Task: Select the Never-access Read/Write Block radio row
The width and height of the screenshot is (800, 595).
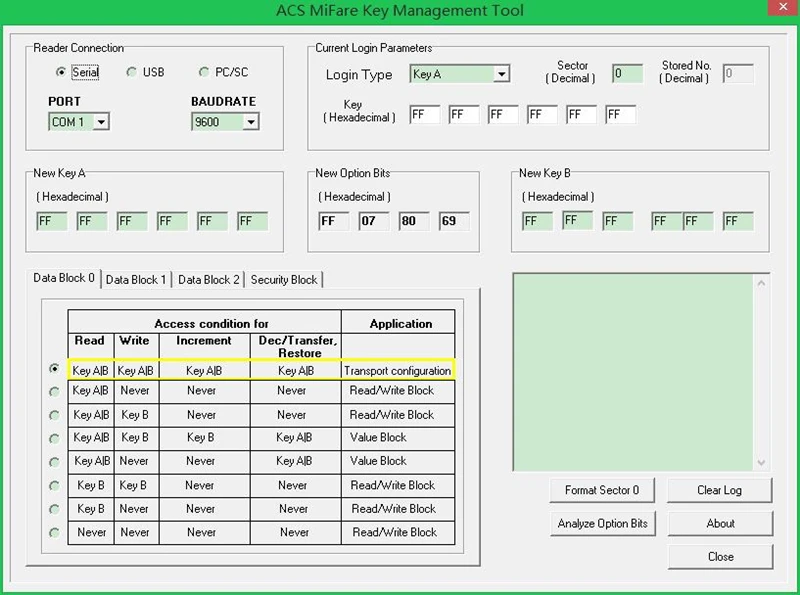Action: pos(54,533)
